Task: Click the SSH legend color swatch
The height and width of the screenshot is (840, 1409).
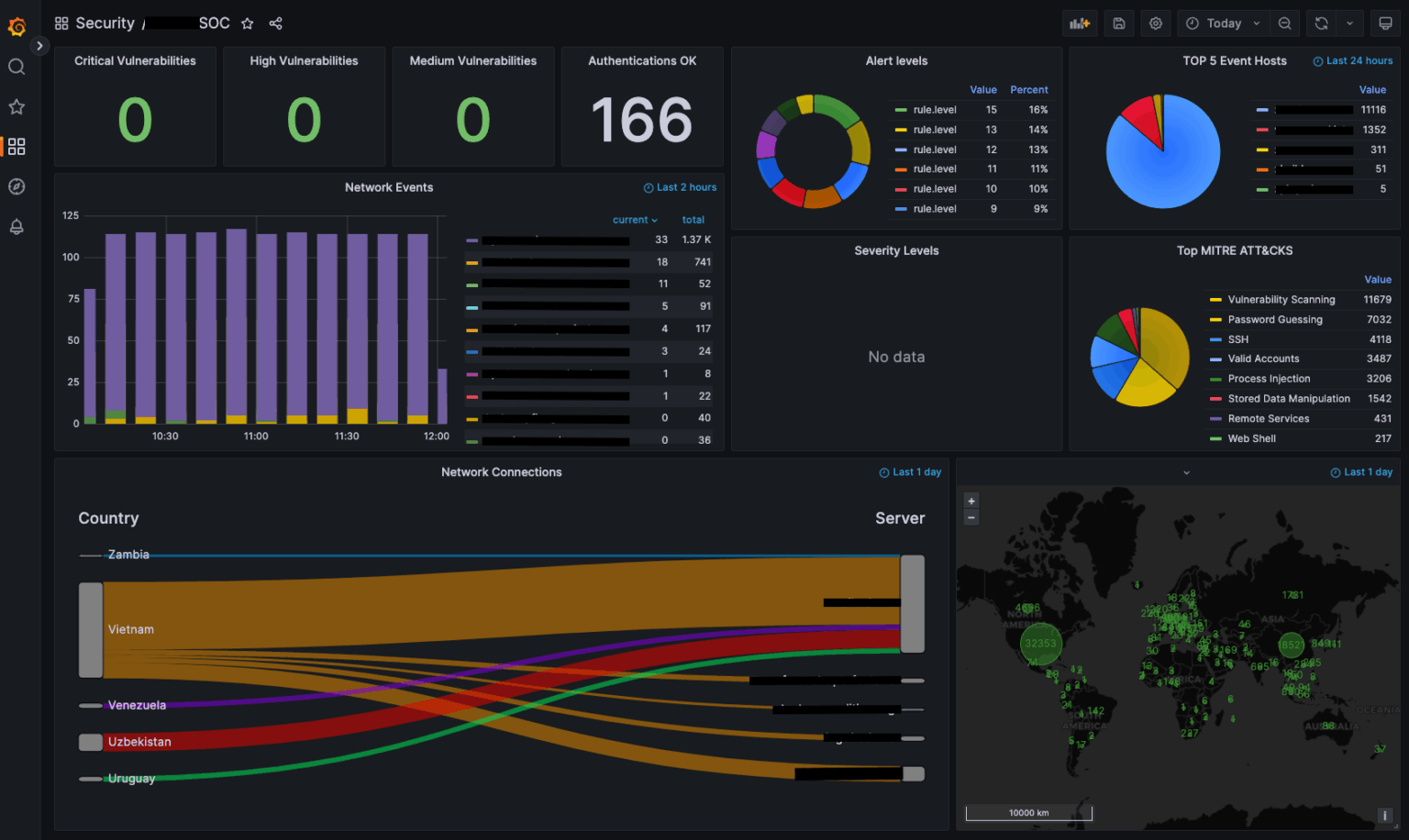Action: 1215,339
